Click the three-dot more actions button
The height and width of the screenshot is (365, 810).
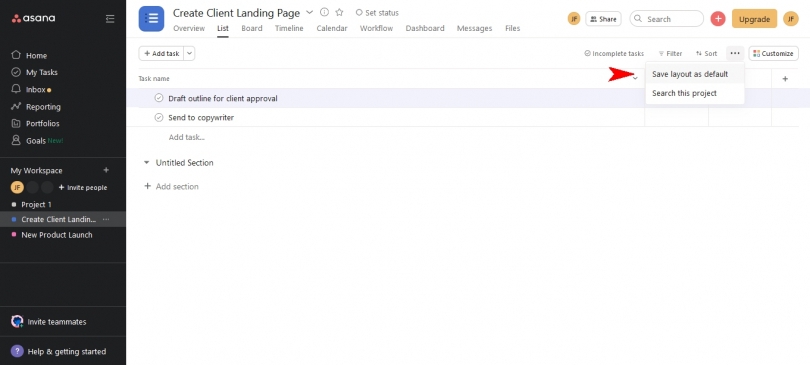coord(735,53)
